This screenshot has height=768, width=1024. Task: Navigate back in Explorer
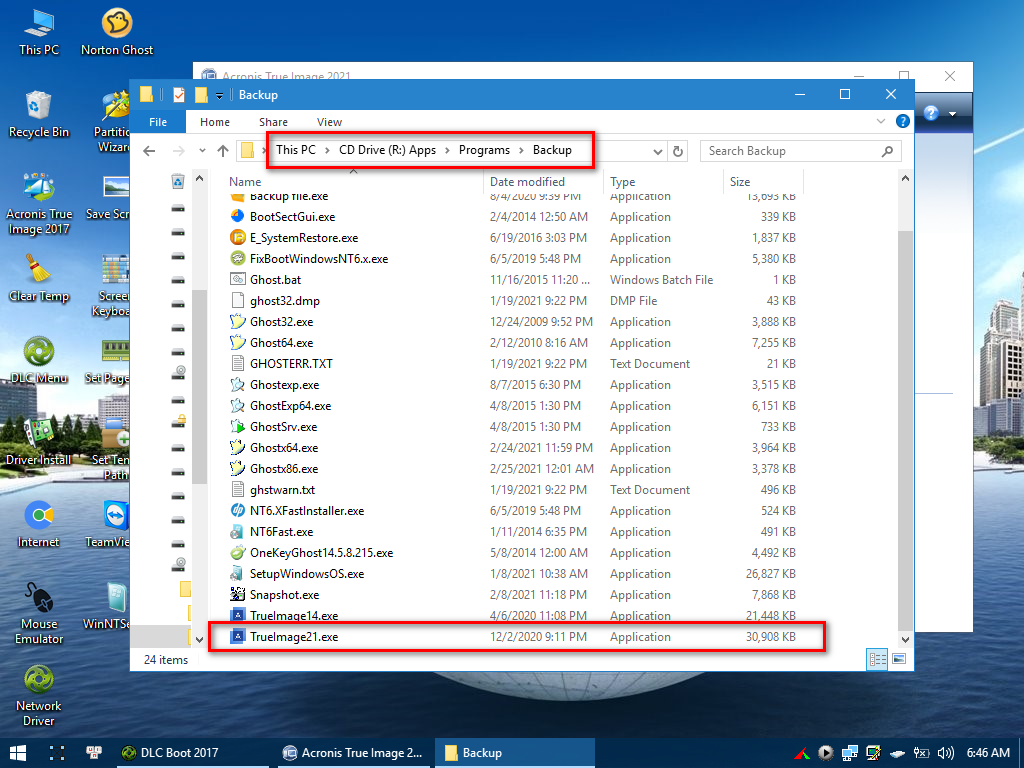(x=150, y=152)
